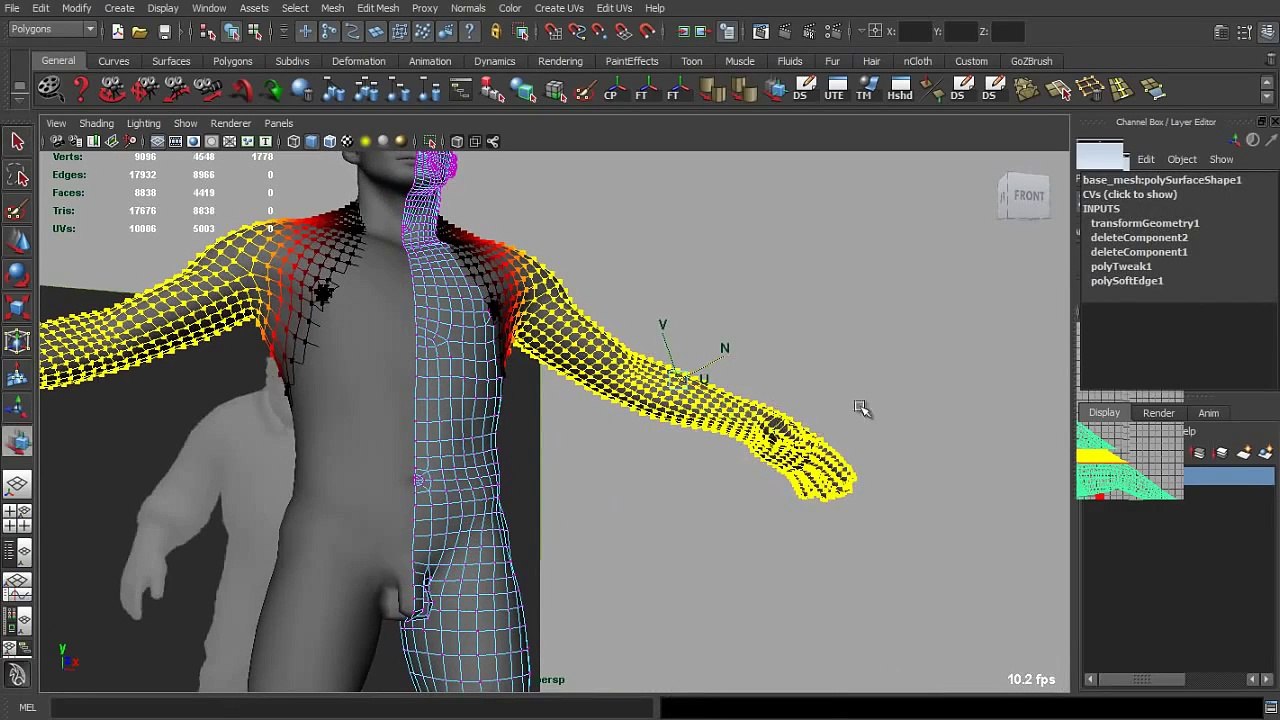Open scene using the folder icon
Screen dimensions: 1280x720
click(x=140, y=32)
